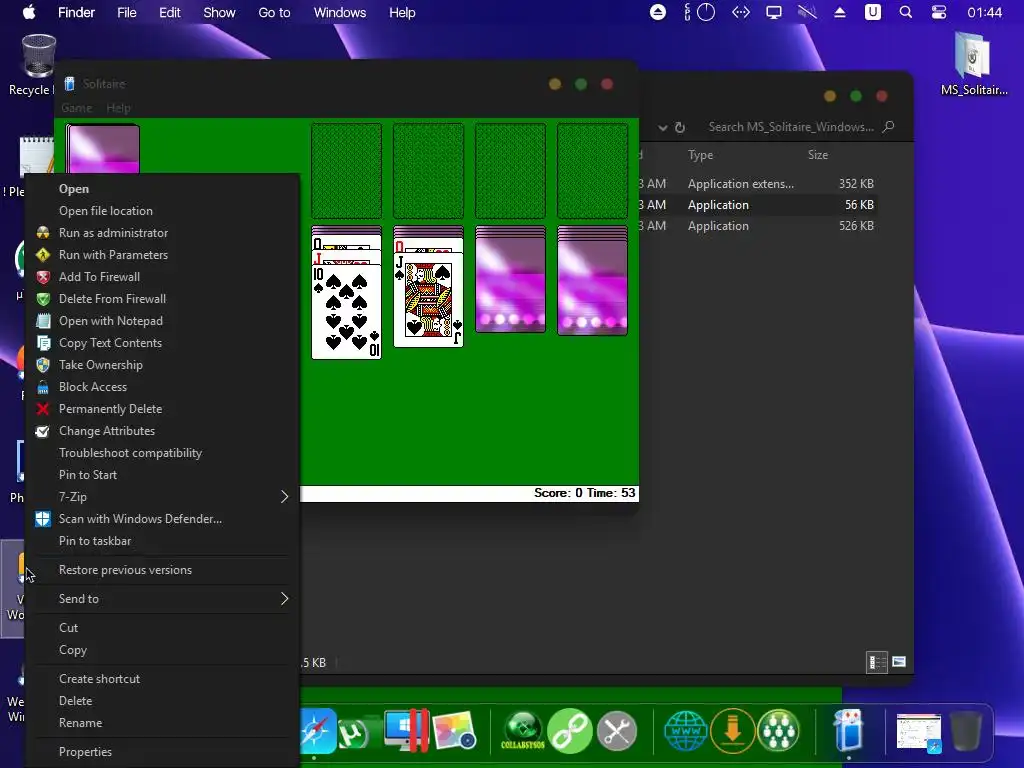Image resolution: width=1024 pixels, height=768 pixels.
Task: Open MS_Solitair desktop folder
Action: point(974,65)
